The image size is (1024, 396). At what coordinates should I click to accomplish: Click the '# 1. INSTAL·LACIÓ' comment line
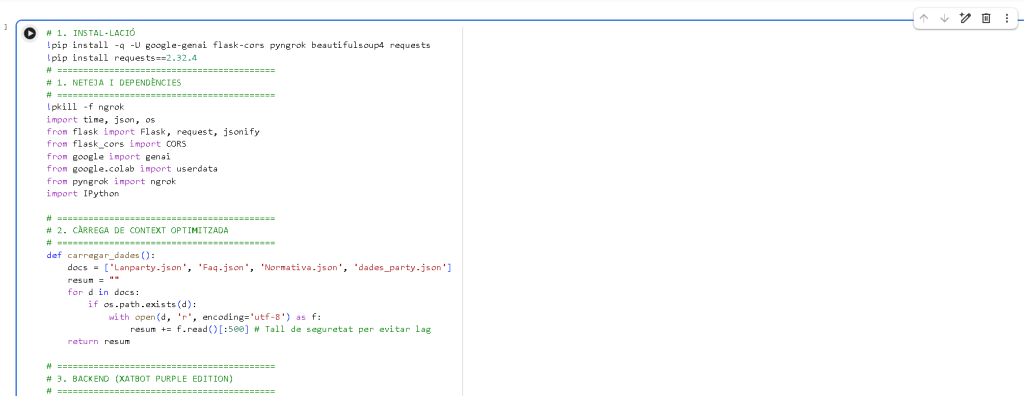91,33
